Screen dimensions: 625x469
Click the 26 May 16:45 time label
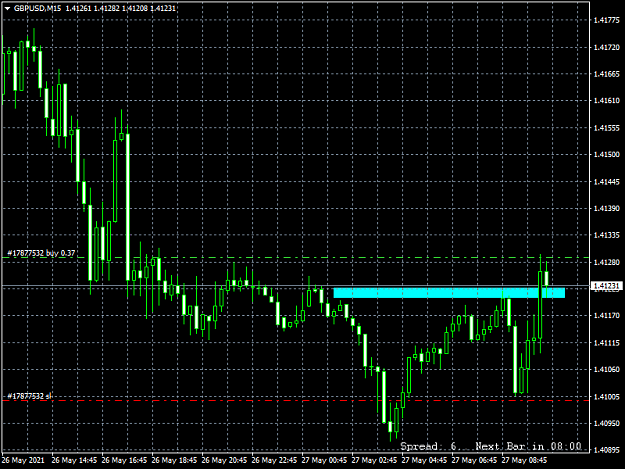124,460
